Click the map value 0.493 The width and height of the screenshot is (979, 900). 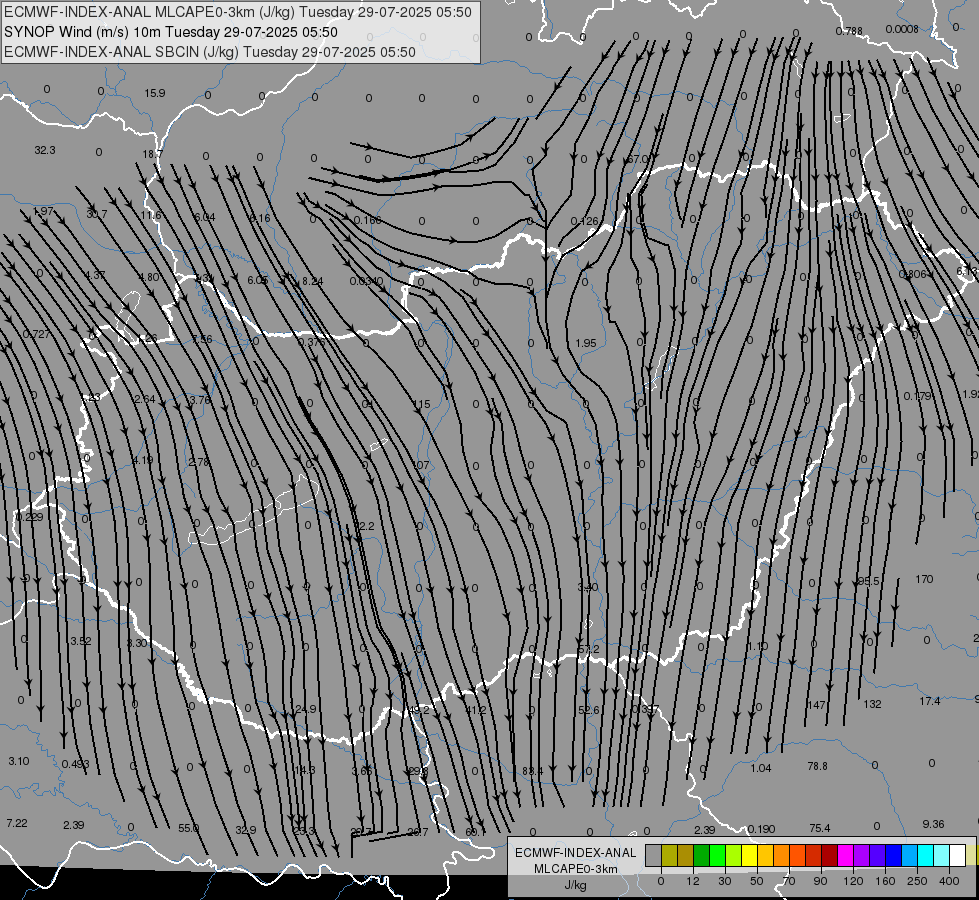tap(76, 764)
